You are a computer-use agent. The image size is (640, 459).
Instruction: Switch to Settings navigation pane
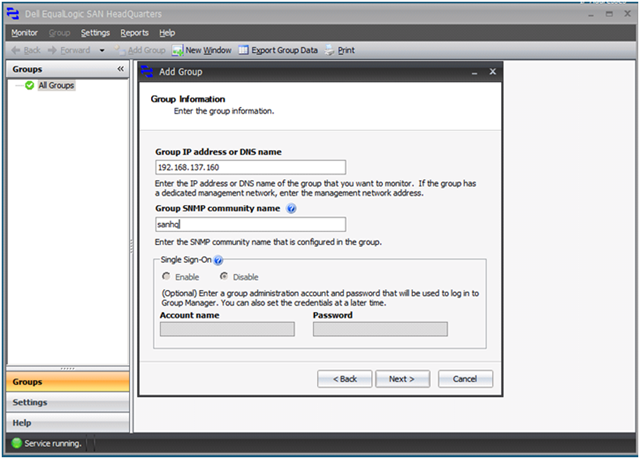(x=68, y=402)
